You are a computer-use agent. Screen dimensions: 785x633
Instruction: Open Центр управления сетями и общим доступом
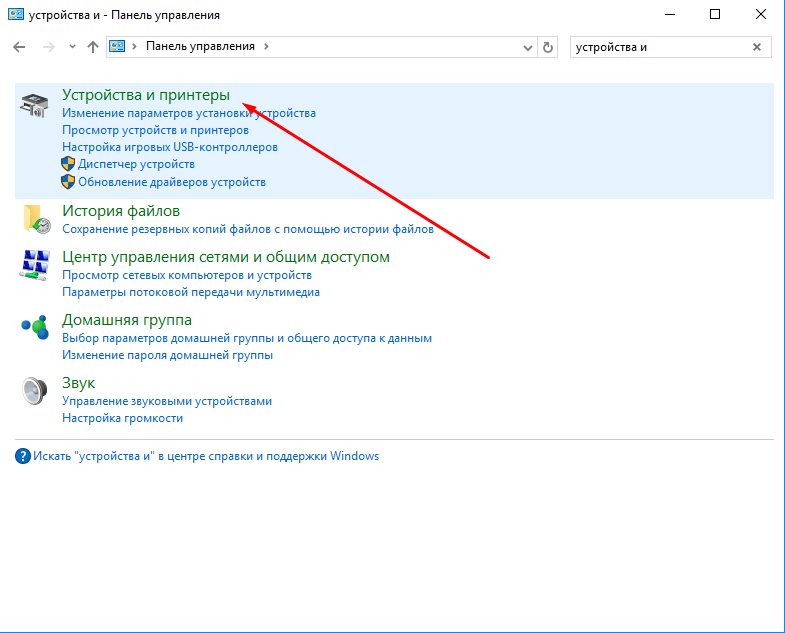226,257
